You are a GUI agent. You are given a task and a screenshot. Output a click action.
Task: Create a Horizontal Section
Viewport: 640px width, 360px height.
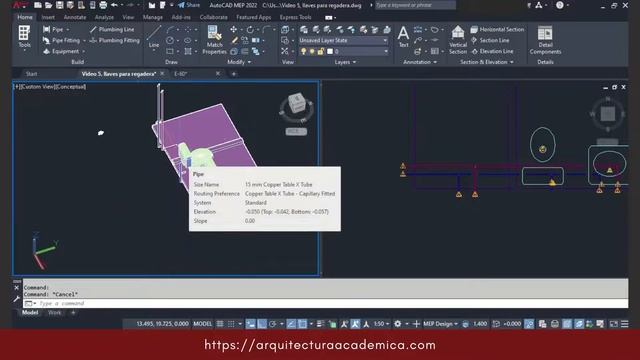[x=497, y=29]
